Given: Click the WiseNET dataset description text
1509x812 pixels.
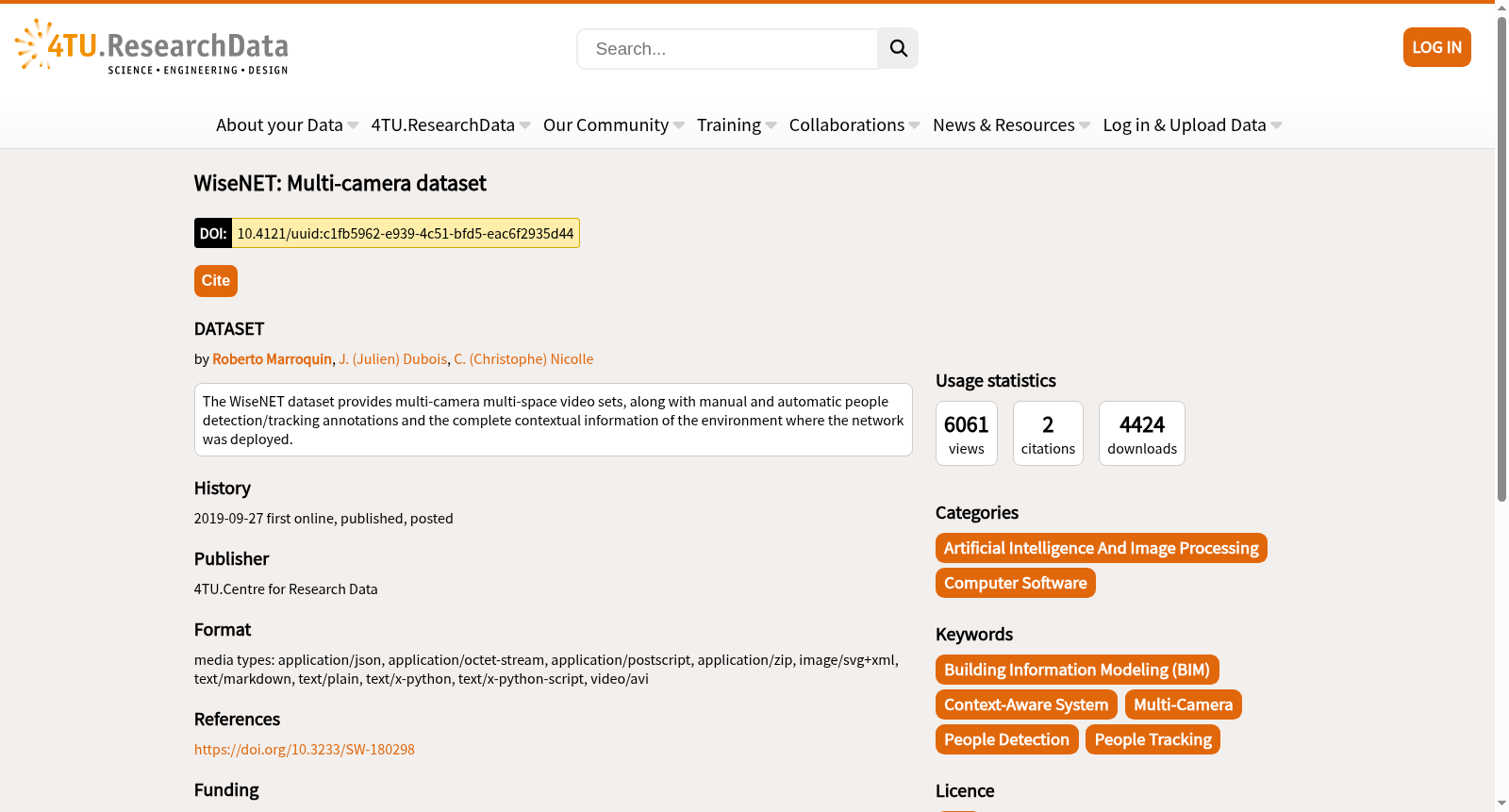Looking at the screenshot, I should 554,421.
